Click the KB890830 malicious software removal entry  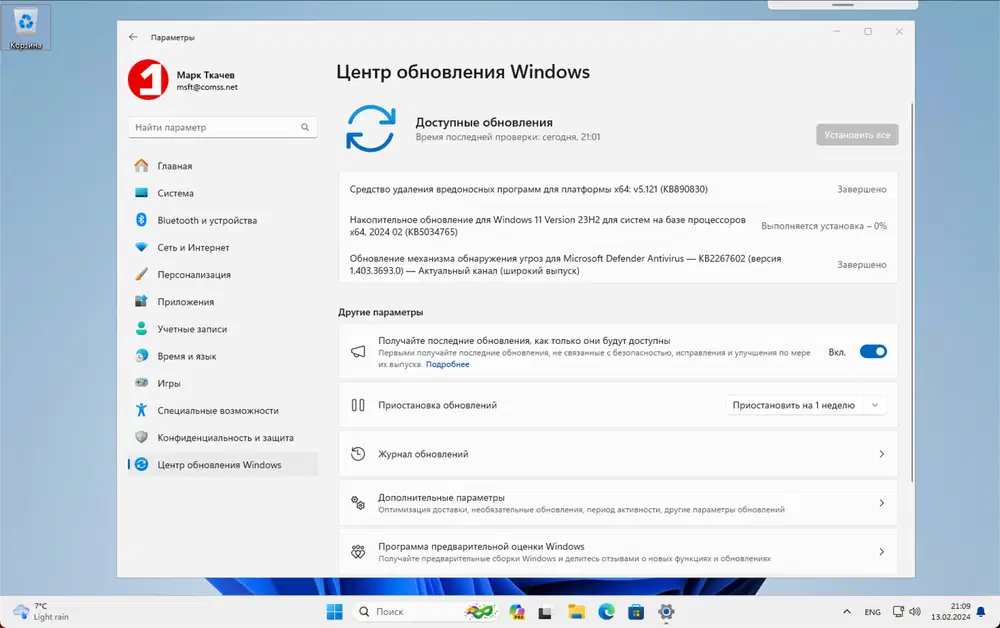[x=528, y=189]
